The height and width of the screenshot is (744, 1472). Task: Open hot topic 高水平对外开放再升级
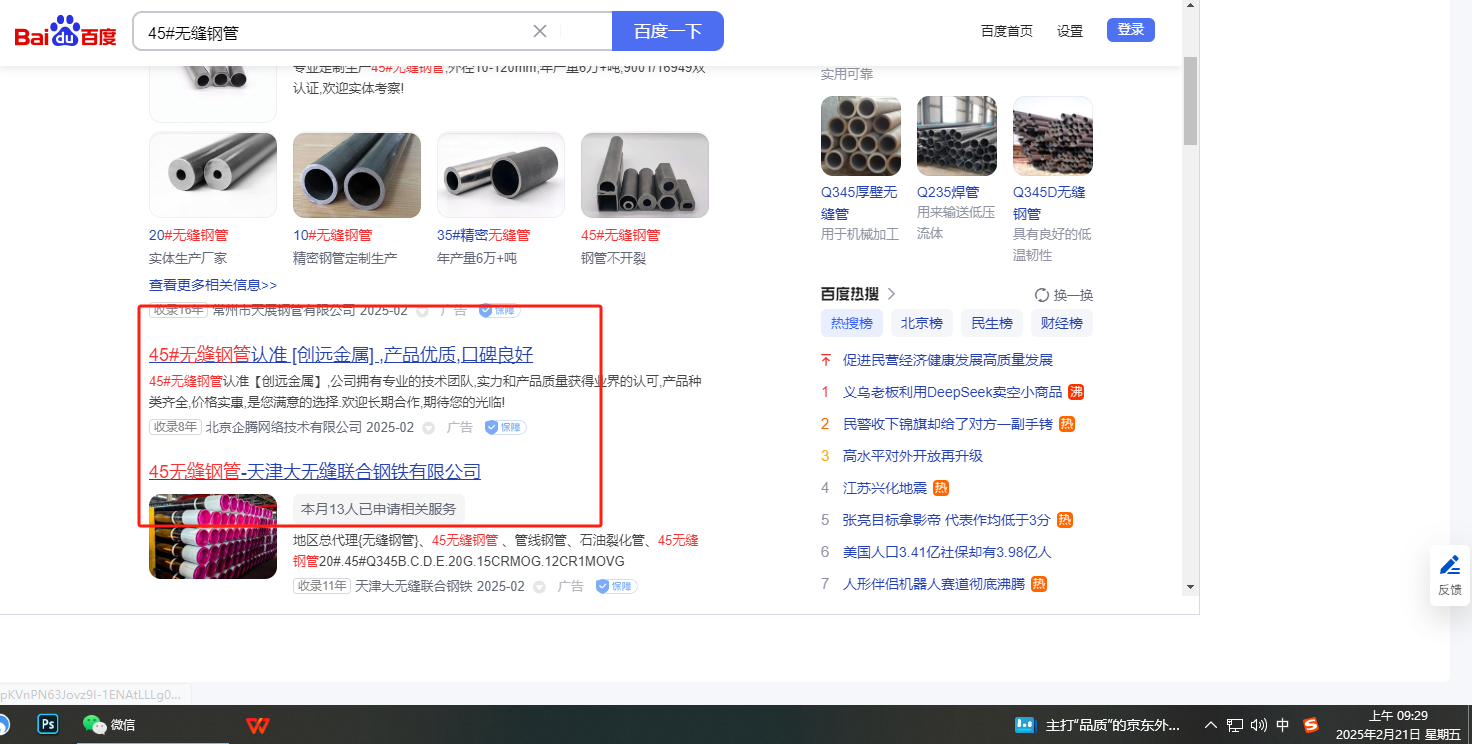pyautogui.click(x=913, y=456)
